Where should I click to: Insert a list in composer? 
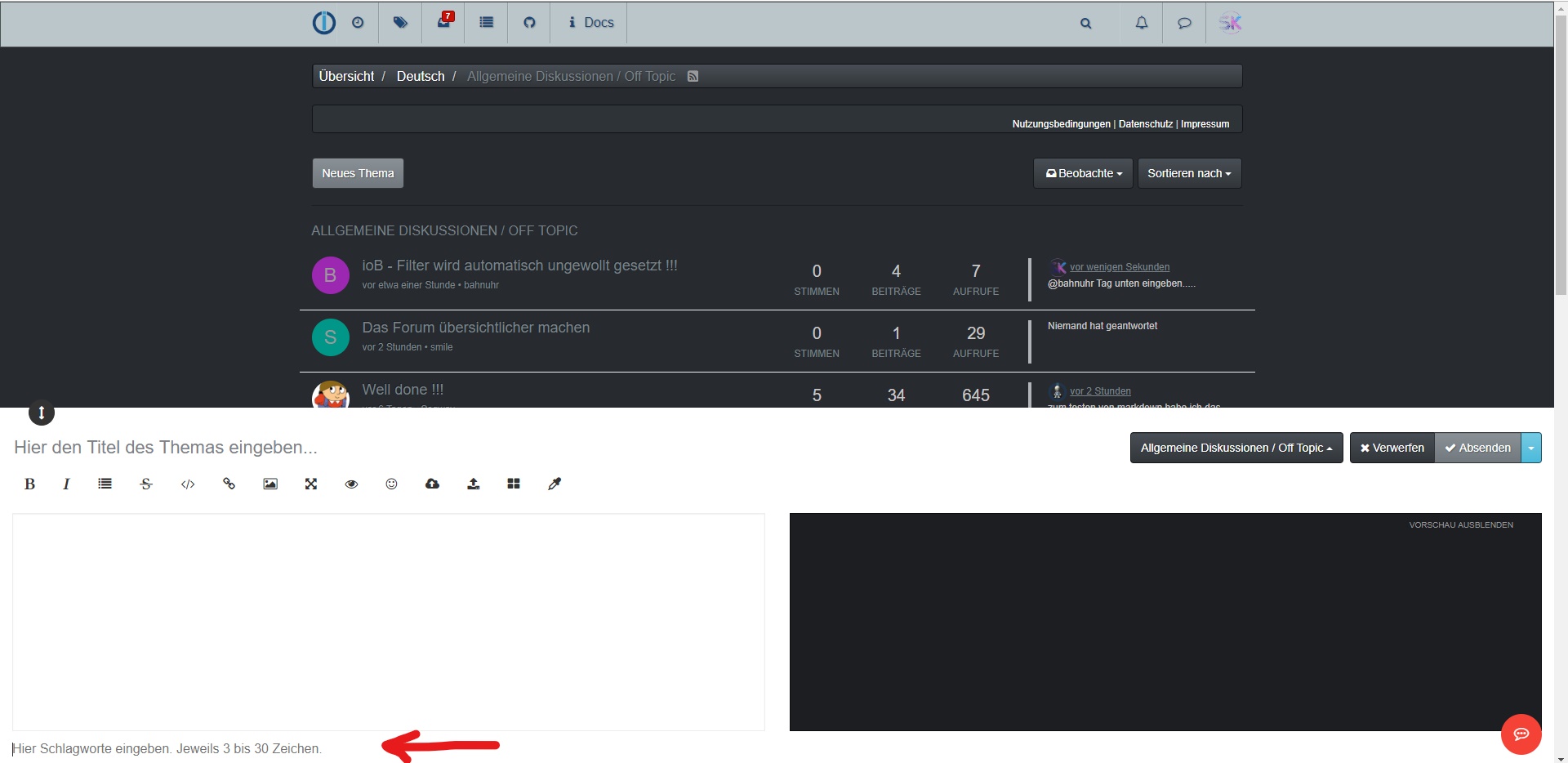pos(105,484)
